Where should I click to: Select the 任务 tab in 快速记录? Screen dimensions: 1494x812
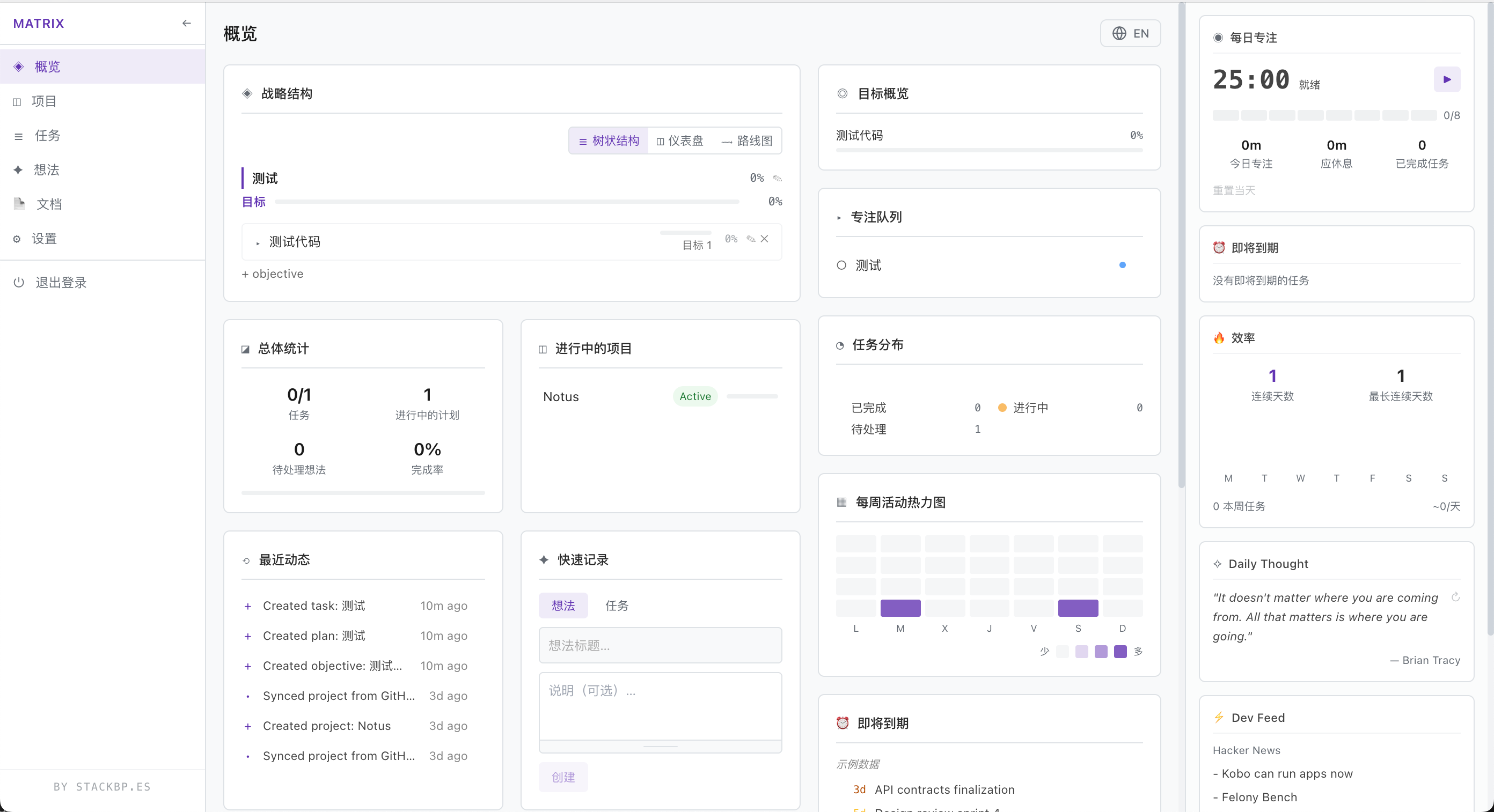pos(617,606)
